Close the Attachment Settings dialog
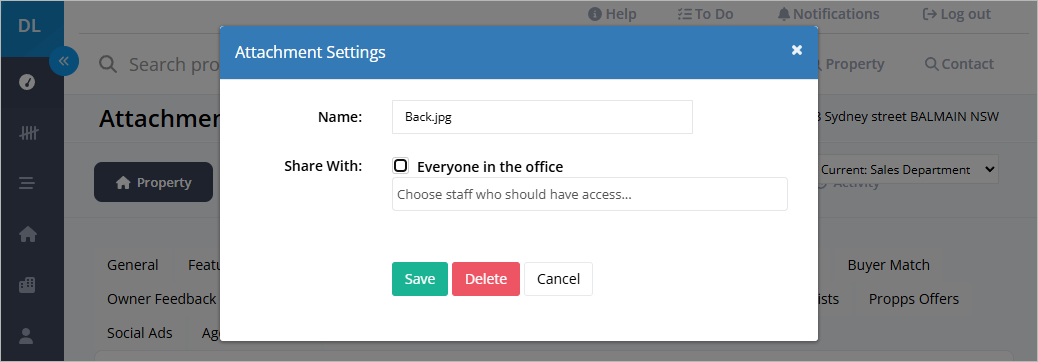The height and width of the screenshot is (362, 1038). pos(797,50)
